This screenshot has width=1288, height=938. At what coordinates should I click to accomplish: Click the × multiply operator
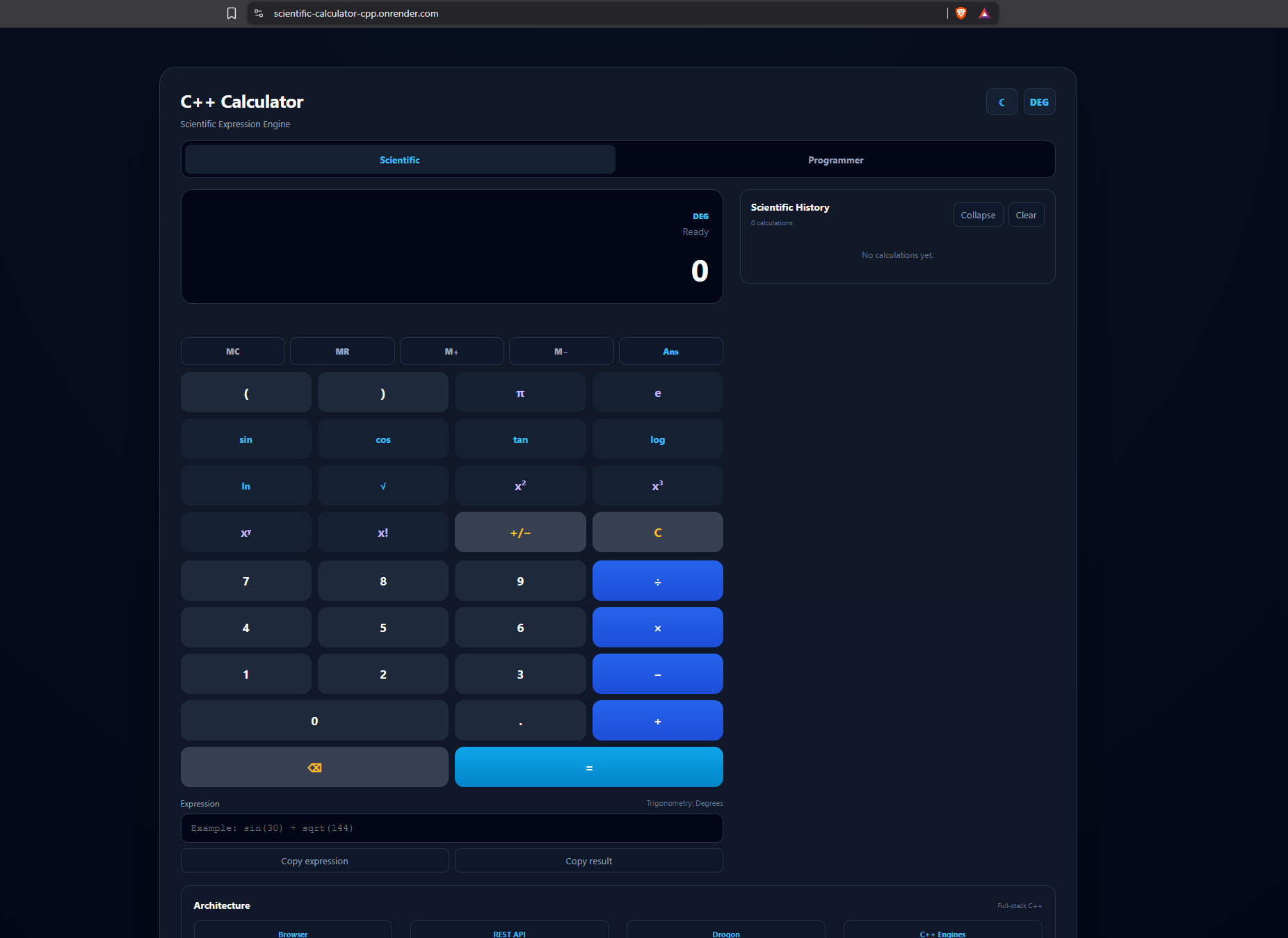[658, 628]
